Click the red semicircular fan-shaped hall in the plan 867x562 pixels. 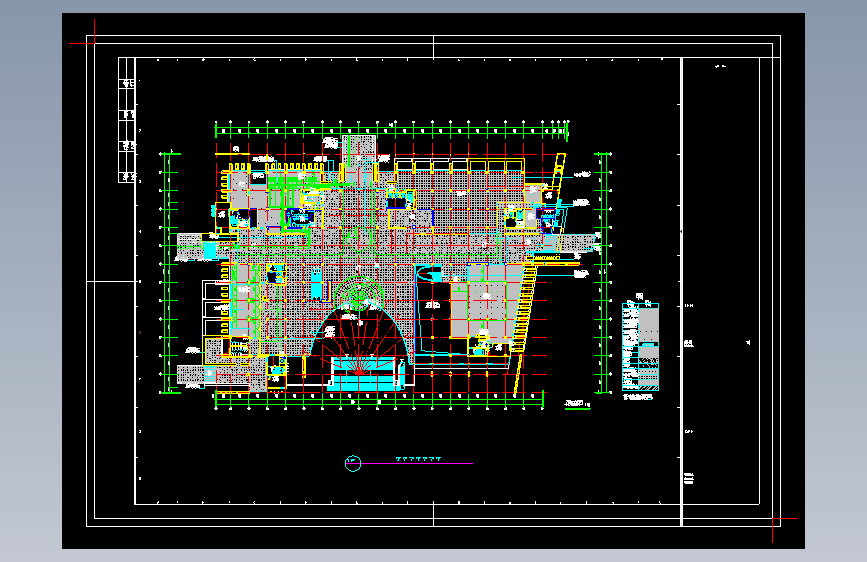360,340
